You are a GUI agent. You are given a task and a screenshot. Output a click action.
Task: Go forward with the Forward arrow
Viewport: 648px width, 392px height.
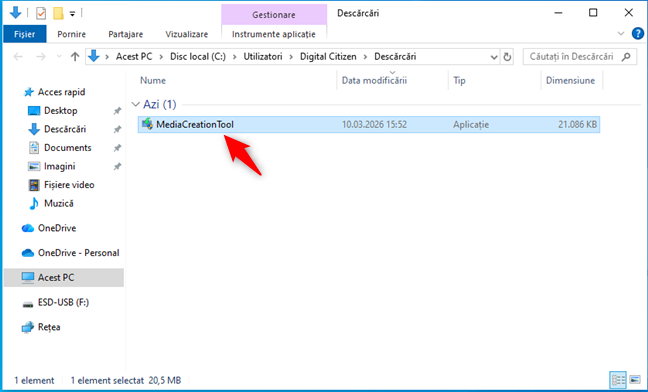click(40, 57)
